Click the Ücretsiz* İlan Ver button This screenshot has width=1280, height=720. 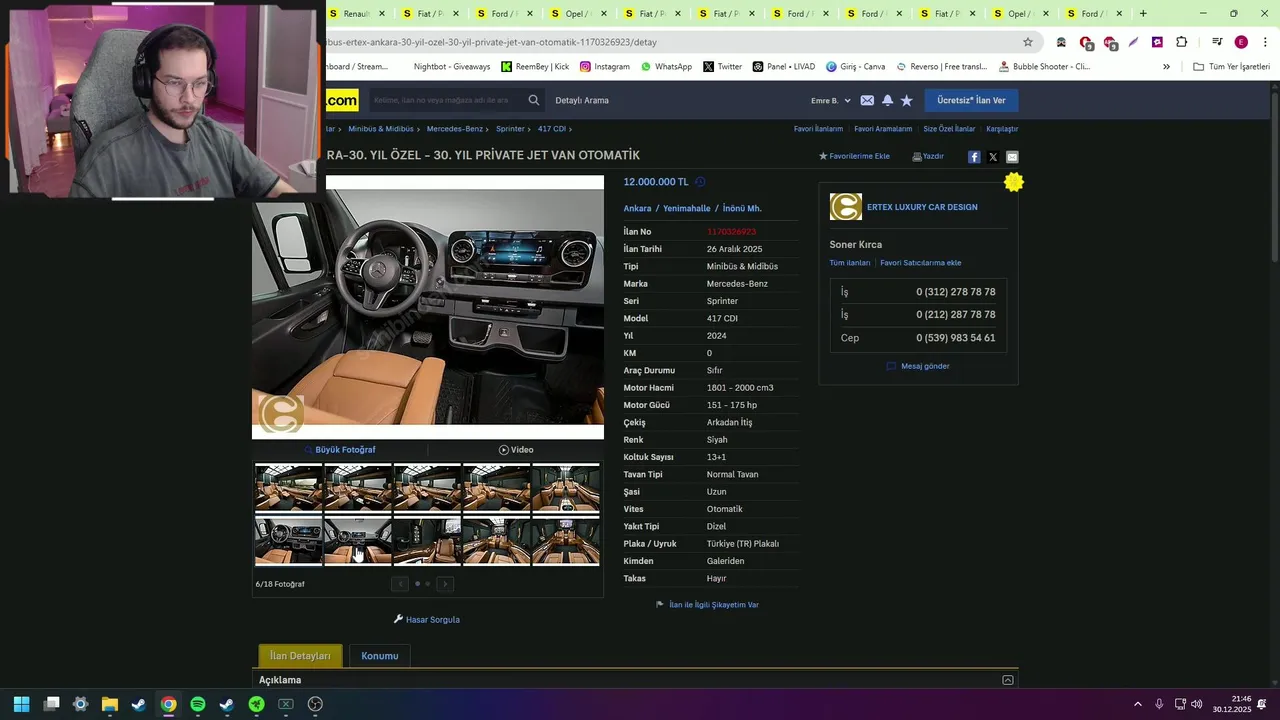[971, 100]
